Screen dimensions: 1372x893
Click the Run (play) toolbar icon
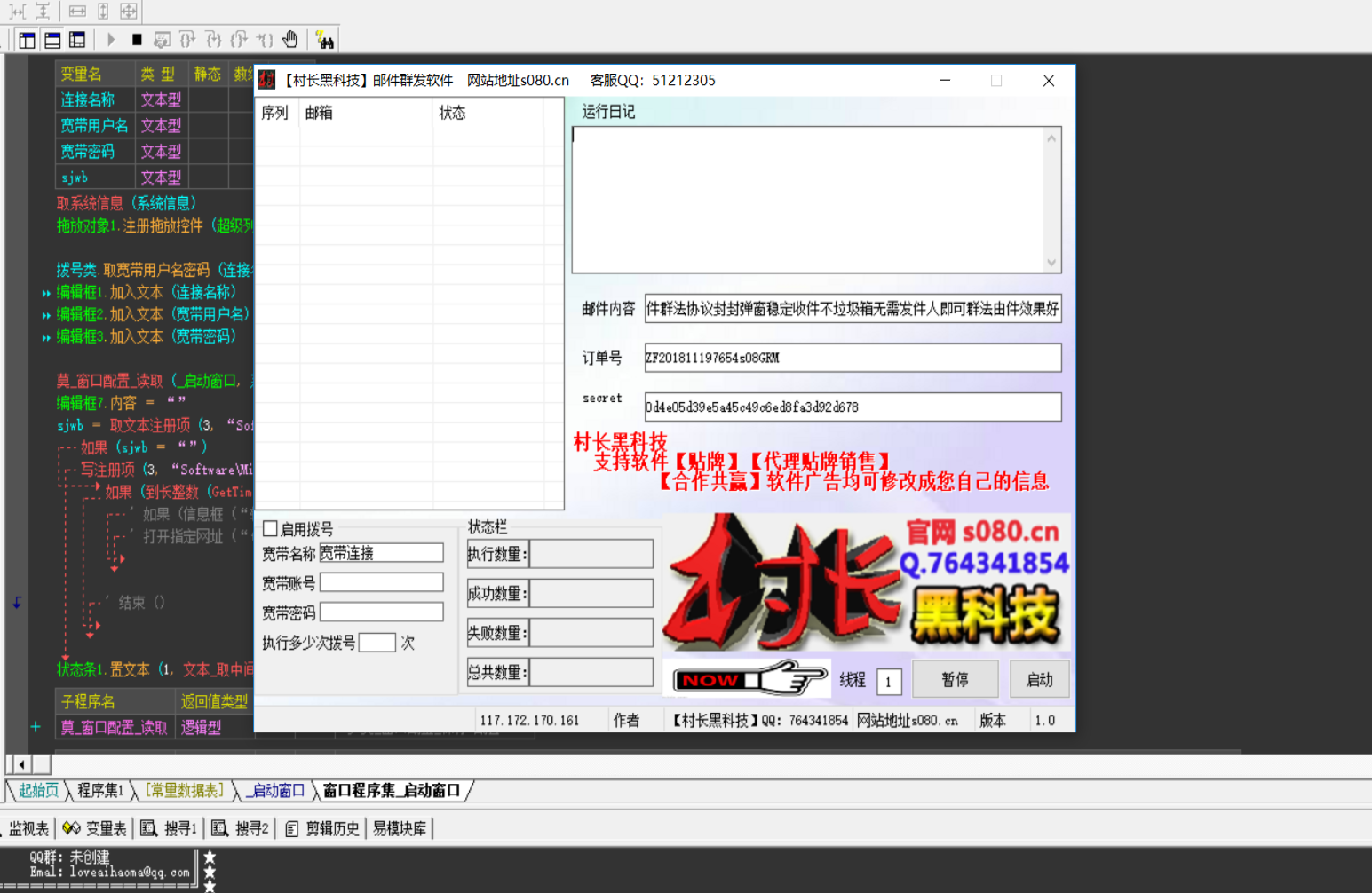point(111,40)
